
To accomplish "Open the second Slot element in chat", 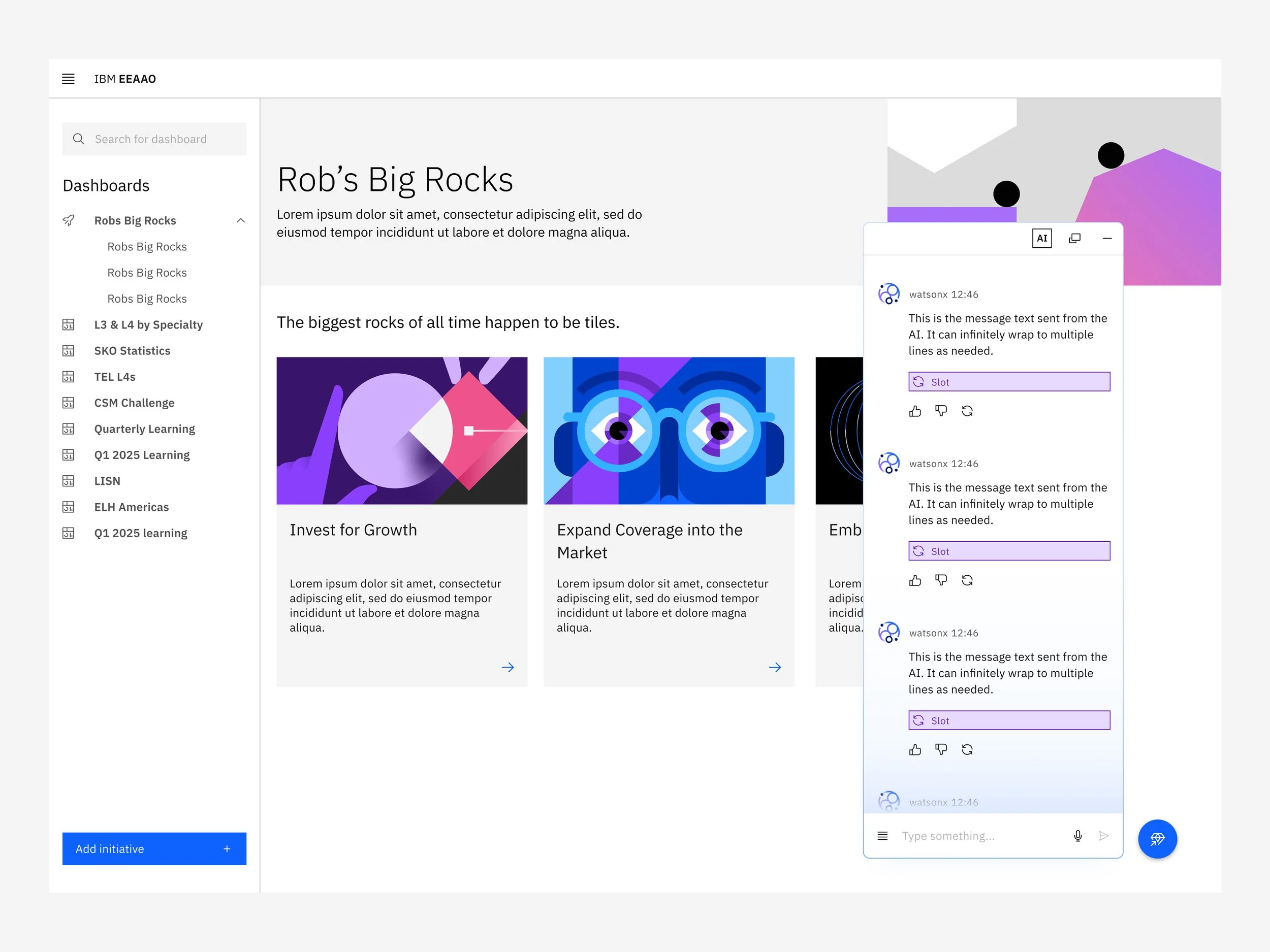I will [1009, 551].
